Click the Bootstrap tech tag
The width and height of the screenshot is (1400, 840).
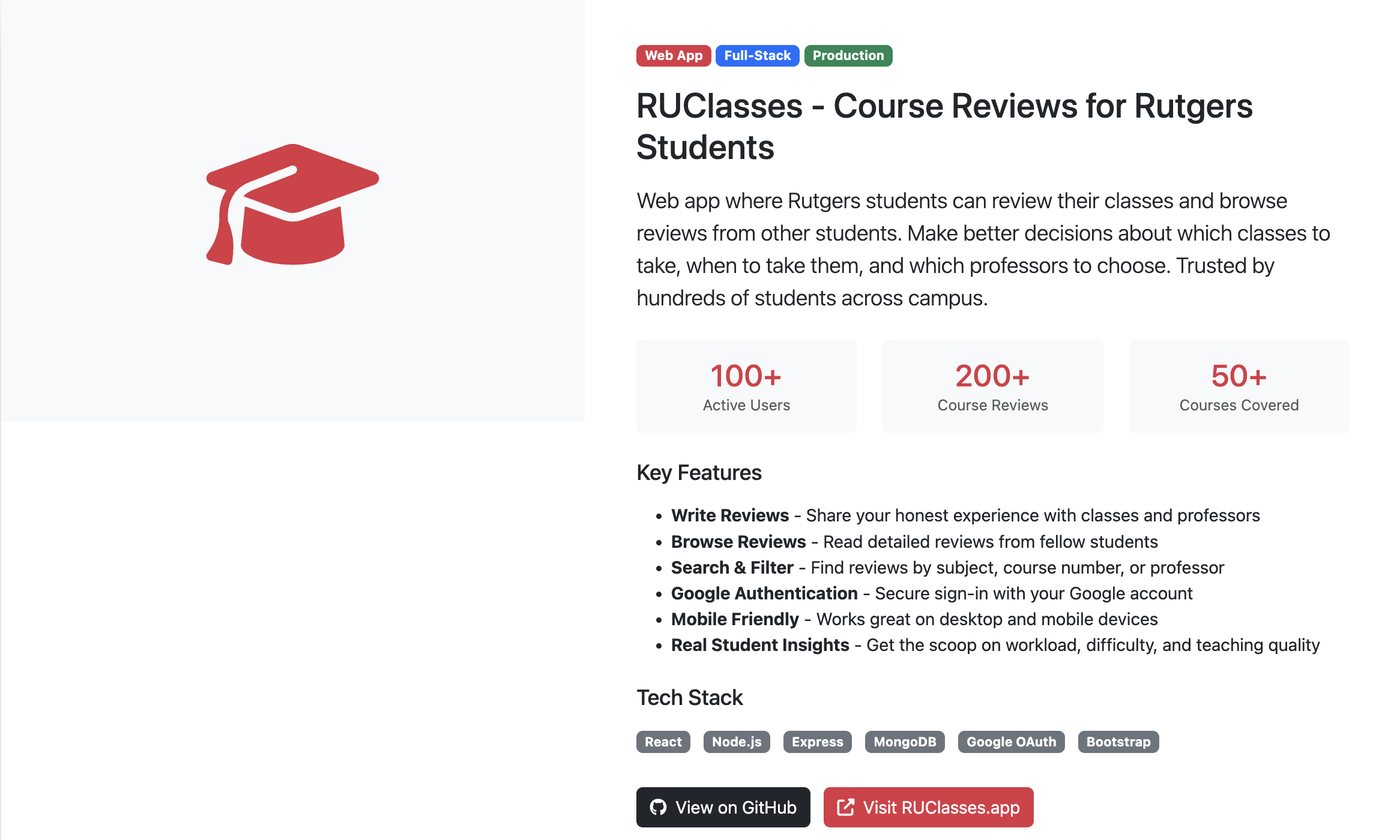pos(1118,742)
